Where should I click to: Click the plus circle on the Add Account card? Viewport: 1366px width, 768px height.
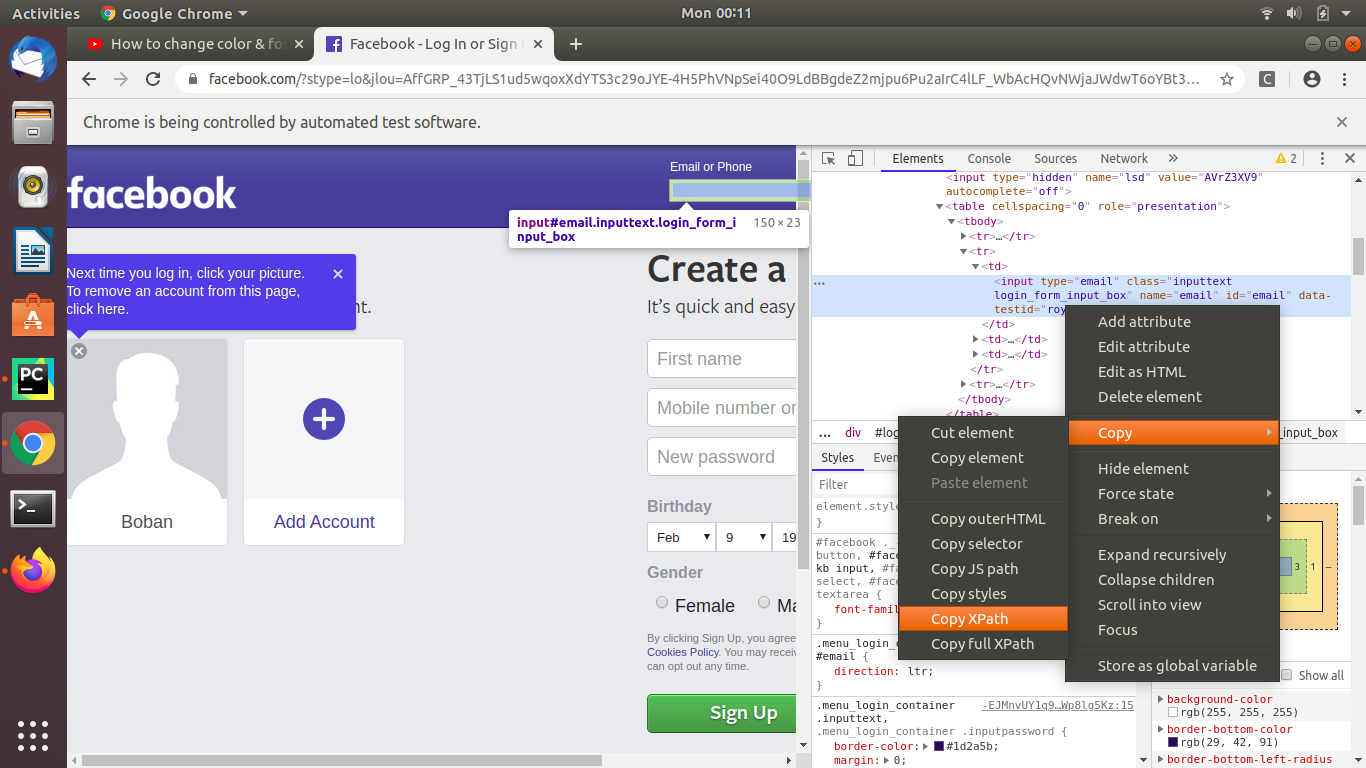pos(323,419)
